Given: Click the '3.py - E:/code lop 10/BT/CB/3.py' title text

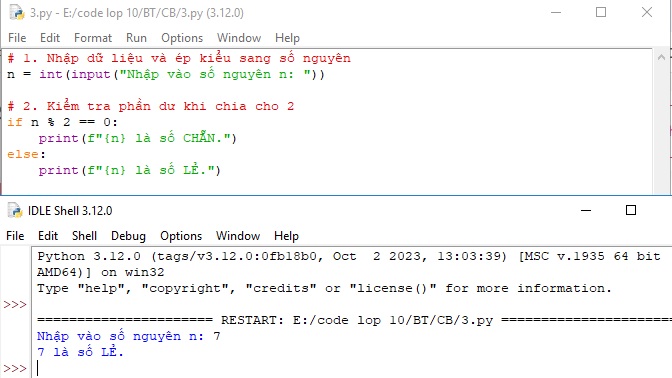Looking at the screenshot, I should coord(137,13).
